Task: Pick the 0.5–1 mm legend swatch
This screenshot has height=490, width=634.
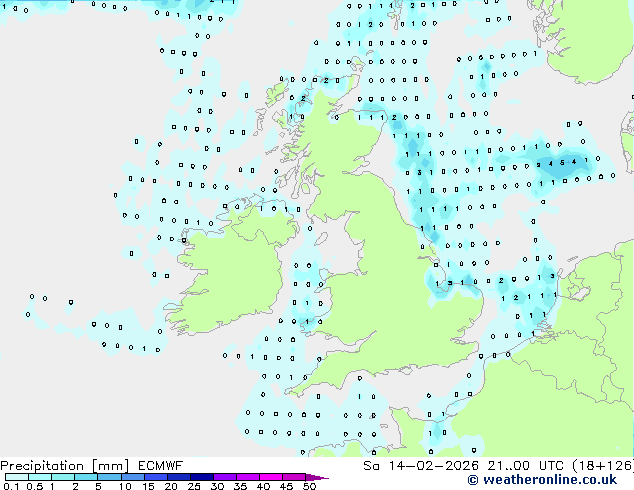Action: point(40,477)
